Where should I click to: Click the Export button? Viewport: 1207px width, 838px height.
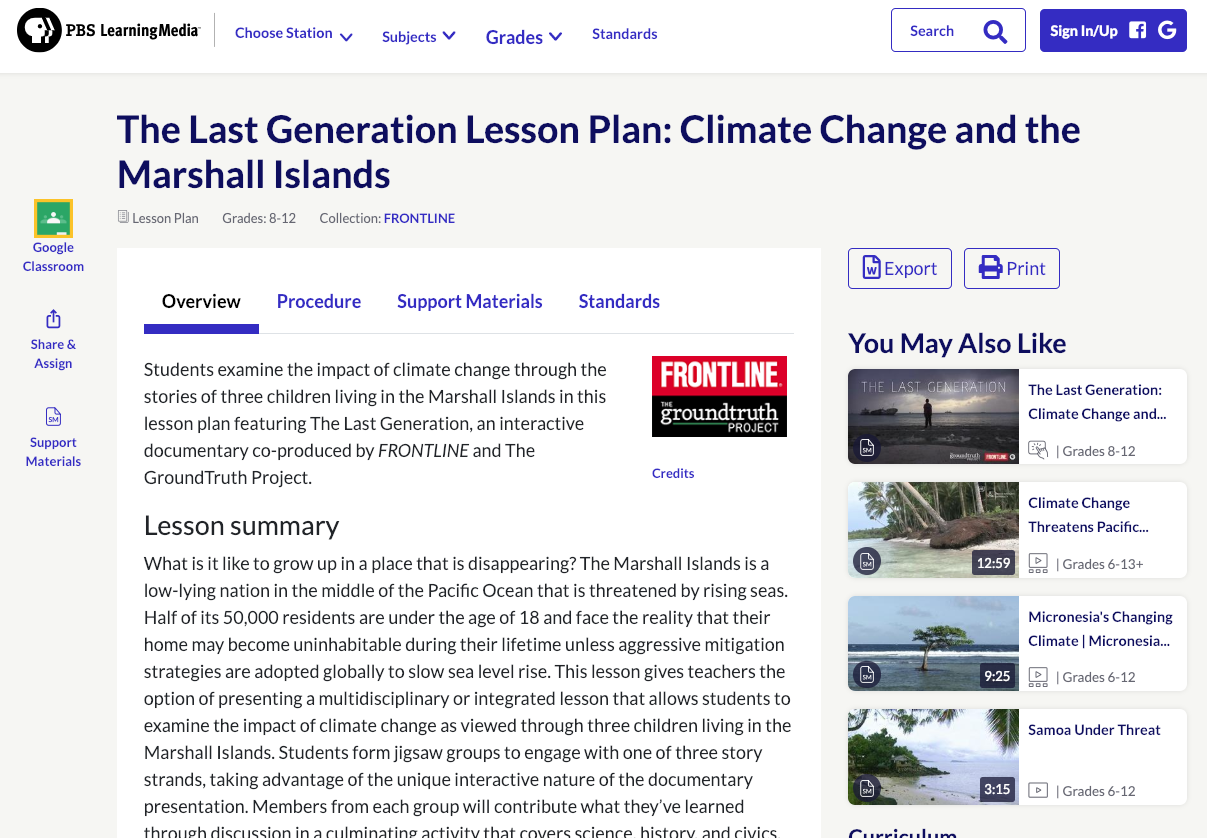click(x=899, y=268)
